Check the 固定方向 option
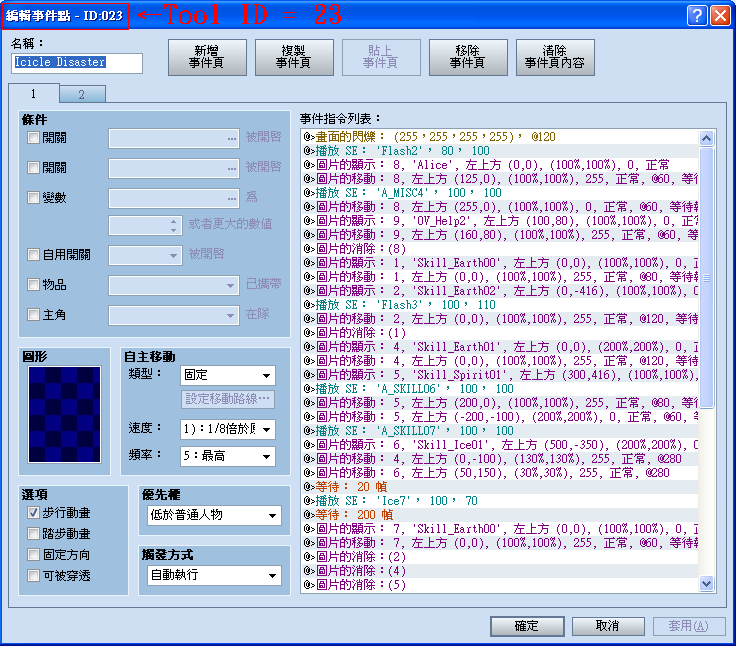The width and height of the screenshot is (736, 646). pos(33,554)
